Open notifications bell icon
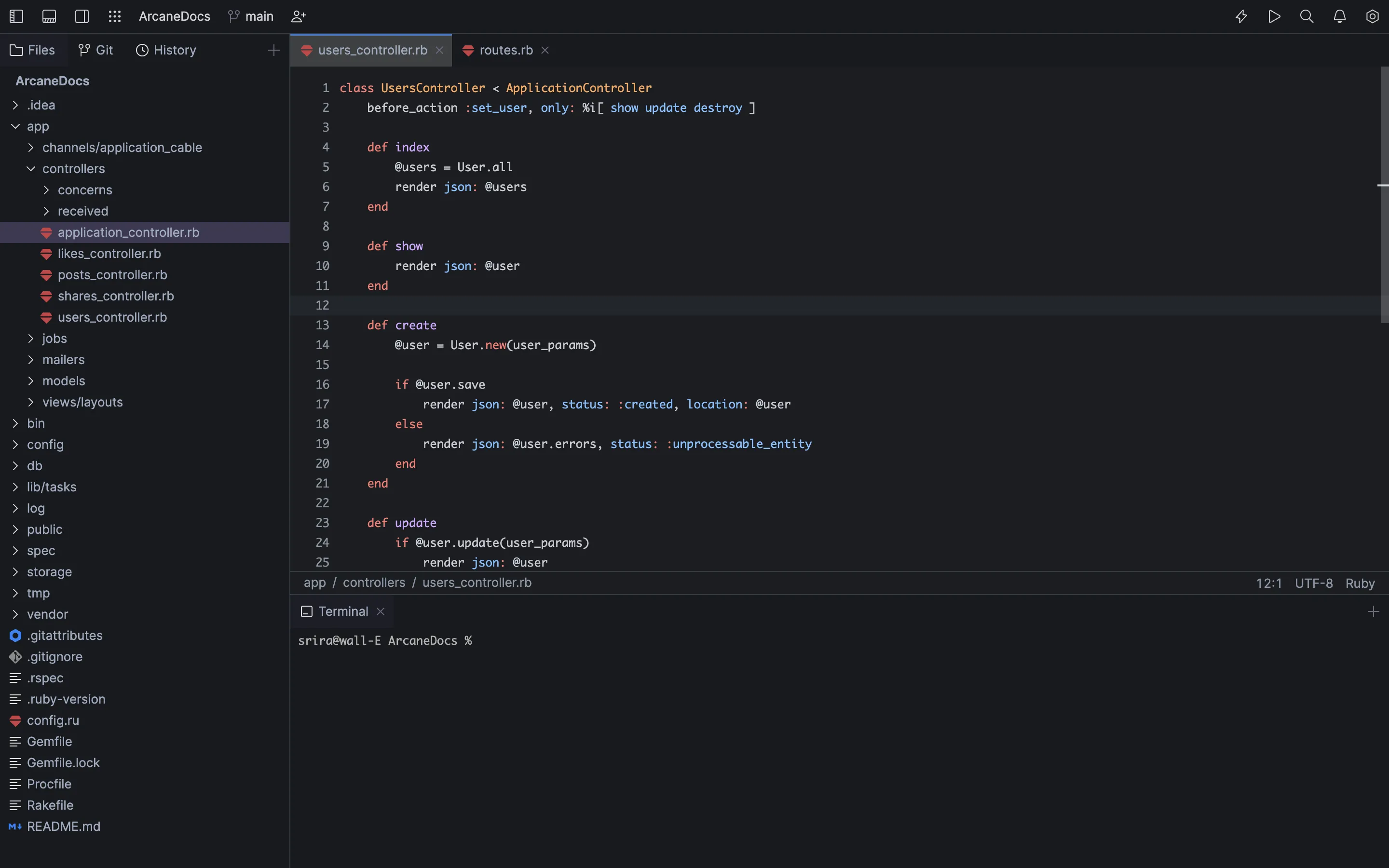 pyautogui.click(x=1340, y=16)
